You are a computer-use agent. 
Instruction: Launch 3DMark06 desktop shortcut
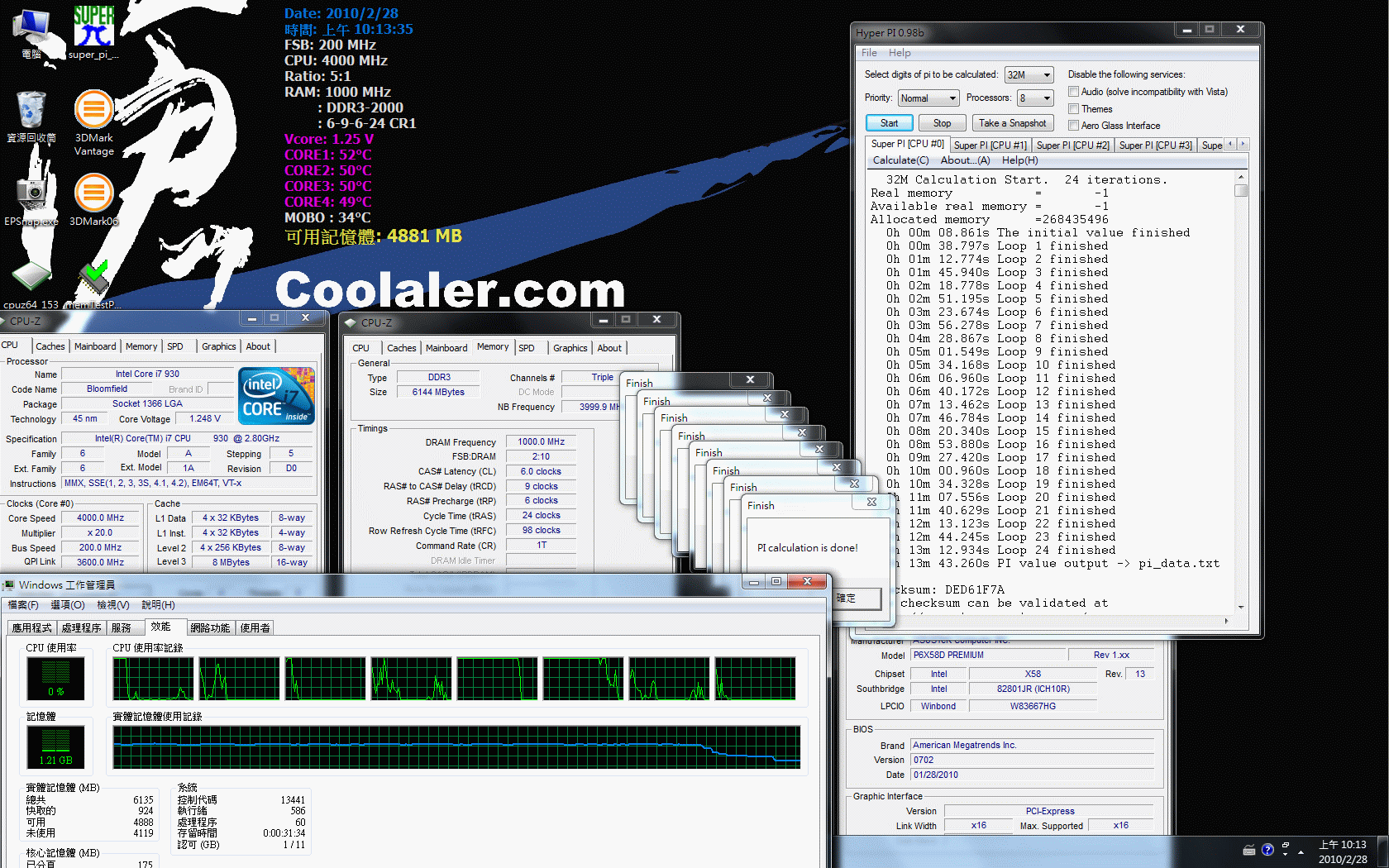click(x=93, y=198)
